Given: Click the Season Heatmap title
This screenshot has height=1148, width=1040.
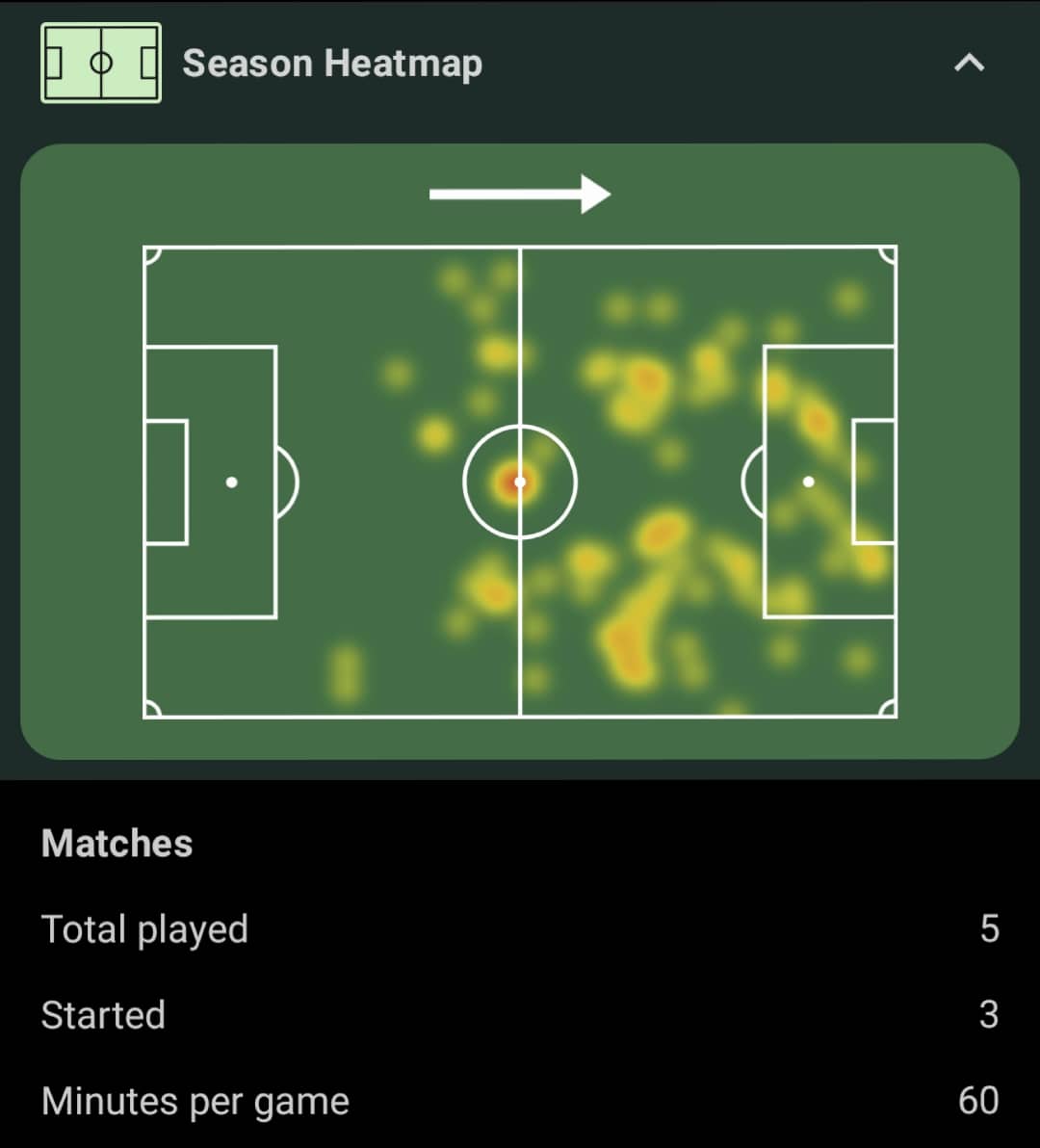Looking at the screenshot, I should [332, 63].
